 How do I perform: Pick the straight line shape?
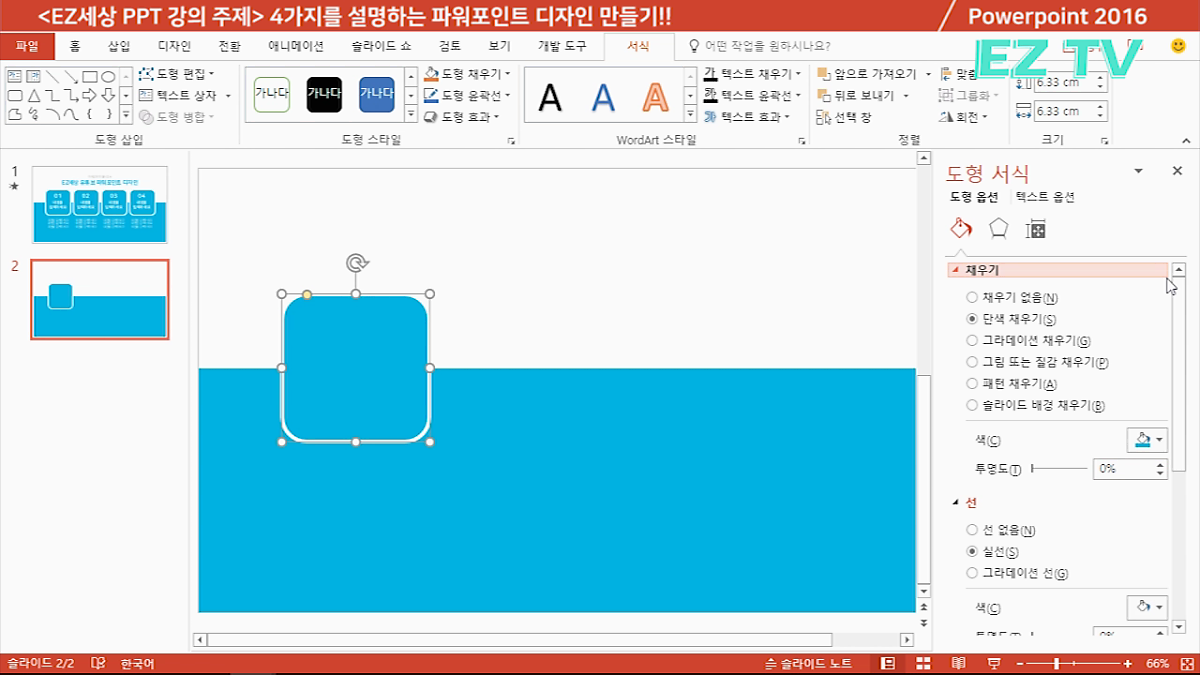click(x=52, y=76)
